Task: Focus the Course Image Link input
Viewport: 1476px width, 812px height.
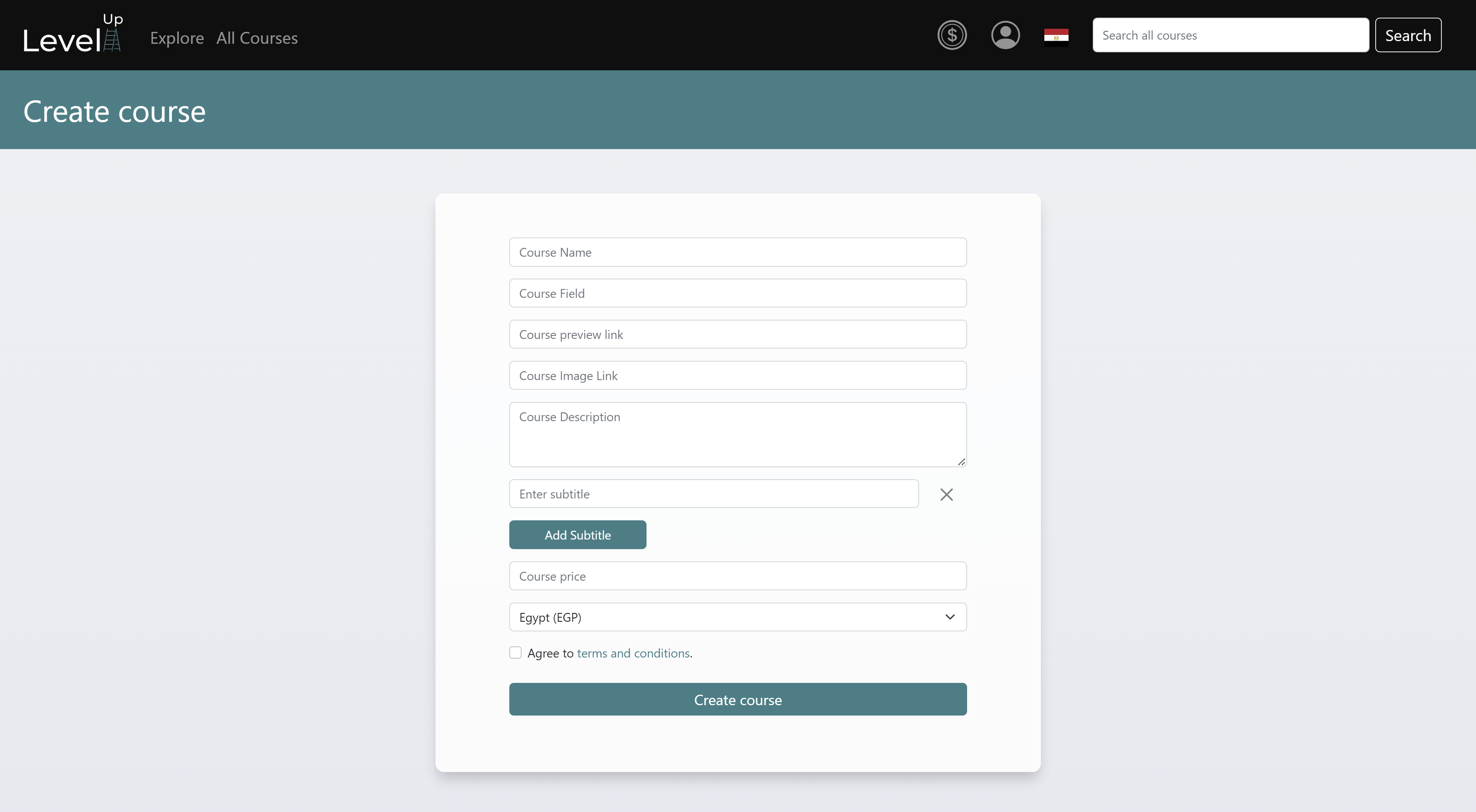Action: 737,375
